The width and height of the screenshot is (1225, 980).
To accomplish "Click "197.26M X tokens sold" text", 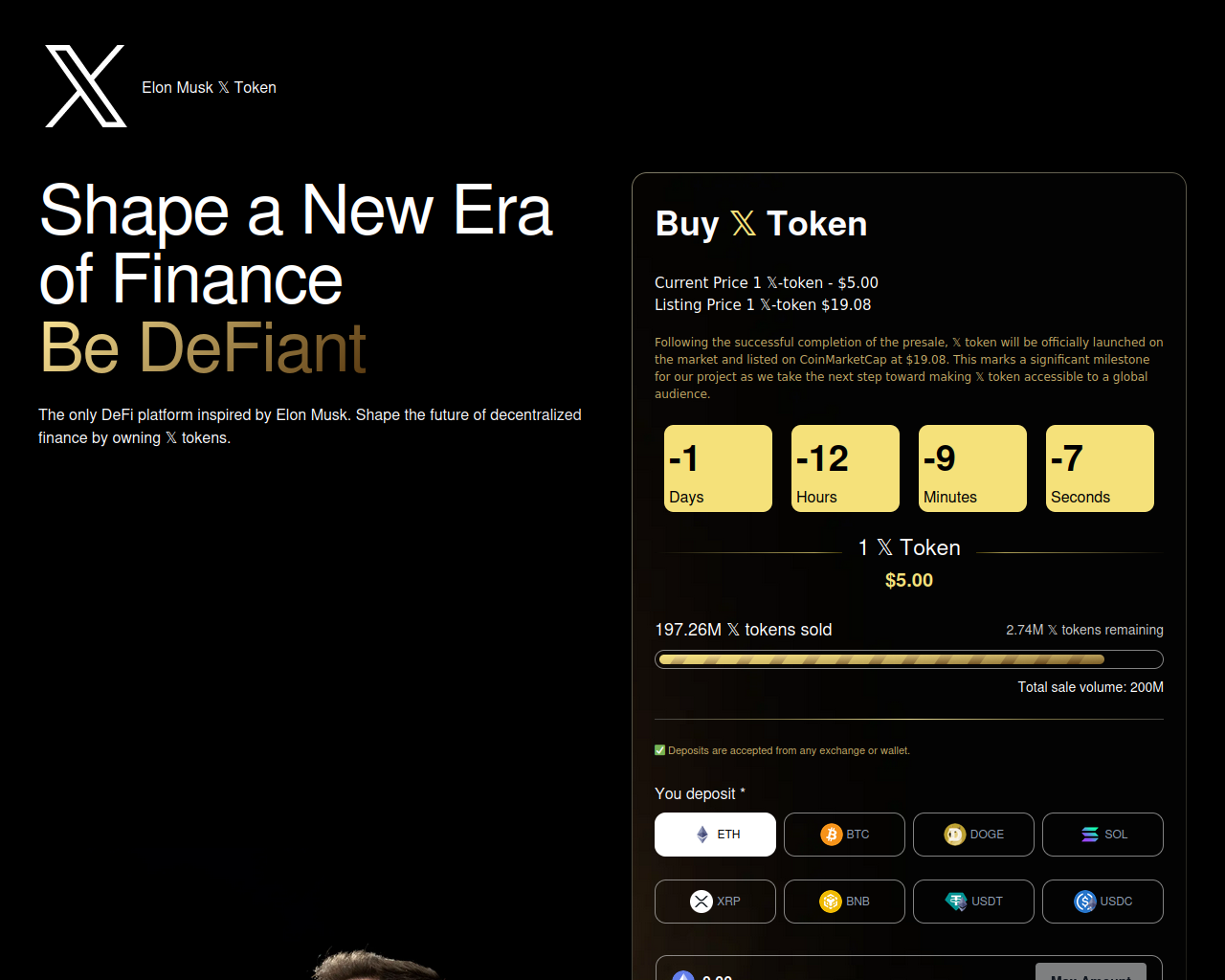I will (x=743, y=630).
